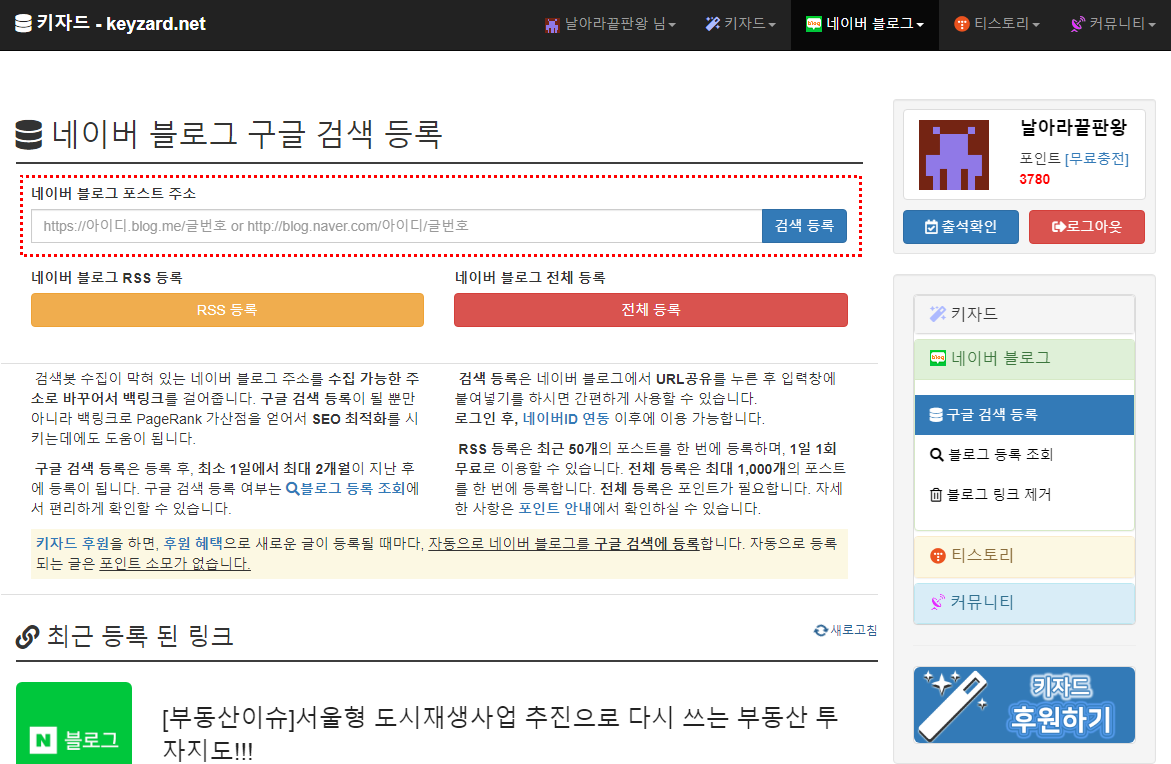The width and height of the screenshot is (1171, 764).
Task: Open the 블로그 등록 조회 link in description
Action: [x=345, y=488]
